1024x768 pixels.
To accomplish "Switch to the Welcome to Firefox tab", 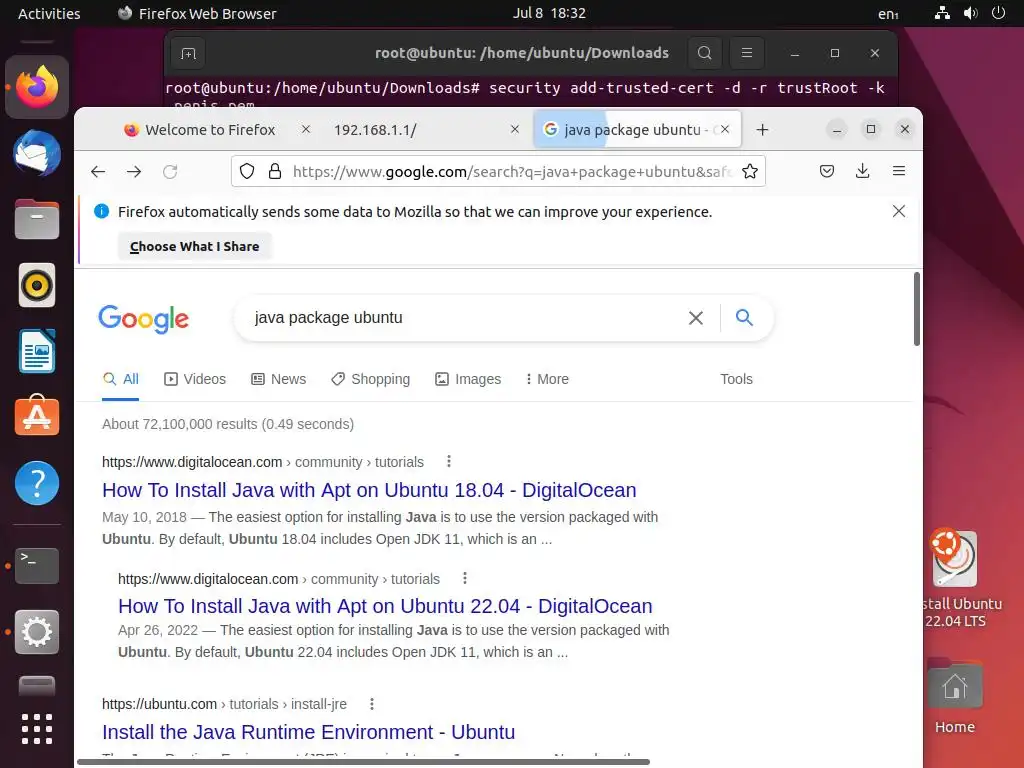I will [x=210, y=129].
